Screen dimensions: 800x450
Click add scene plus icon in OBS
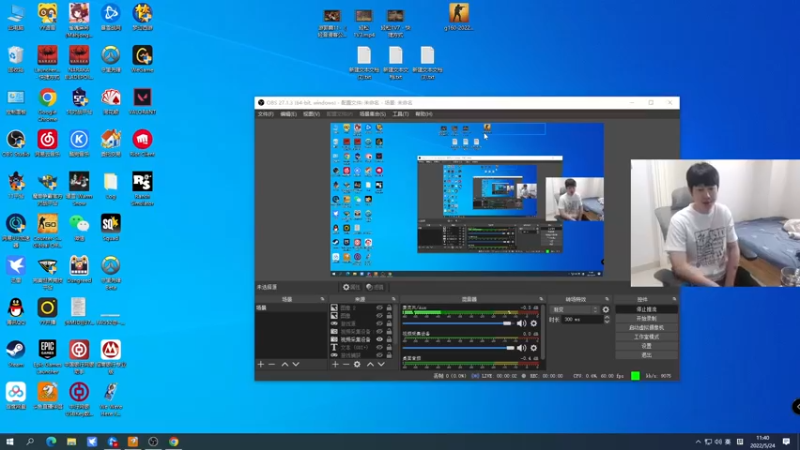tap(261, 364)
